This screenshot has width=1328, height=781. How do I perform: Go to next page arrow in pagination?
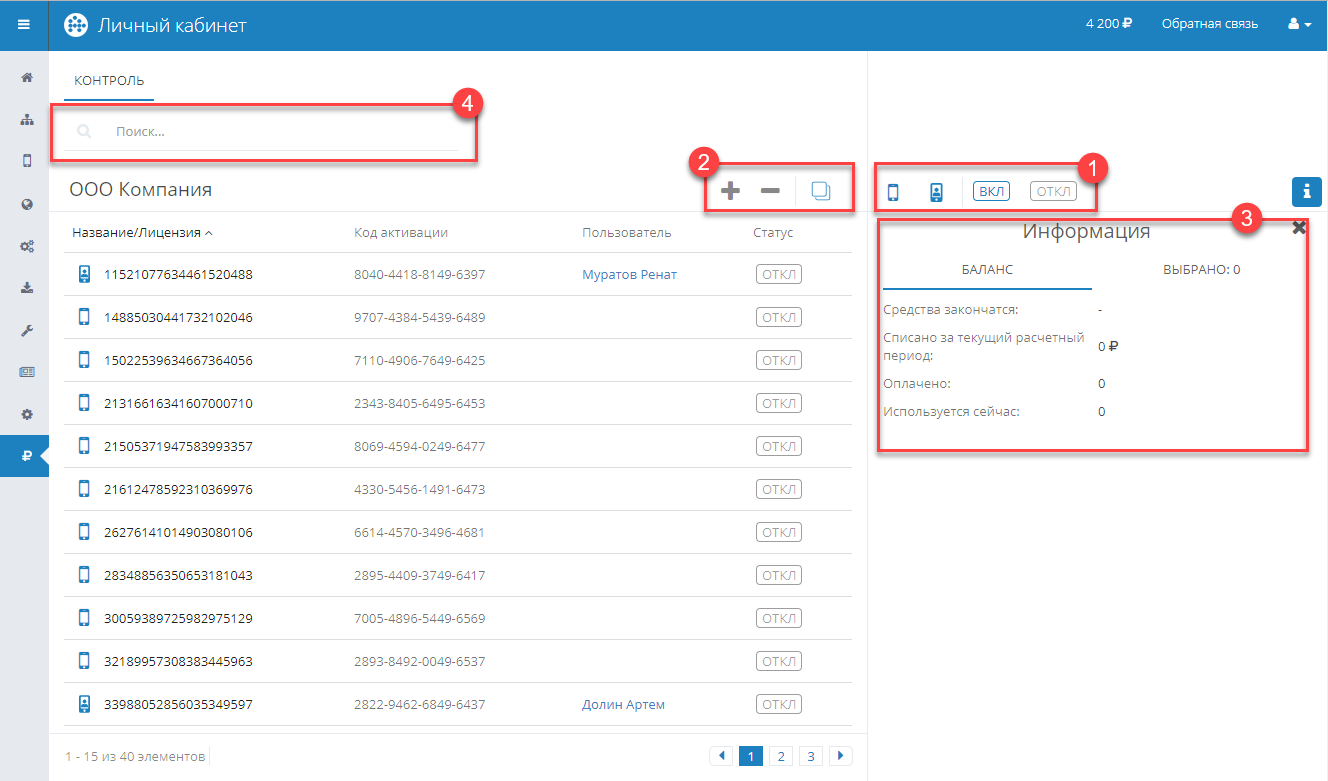841,756
